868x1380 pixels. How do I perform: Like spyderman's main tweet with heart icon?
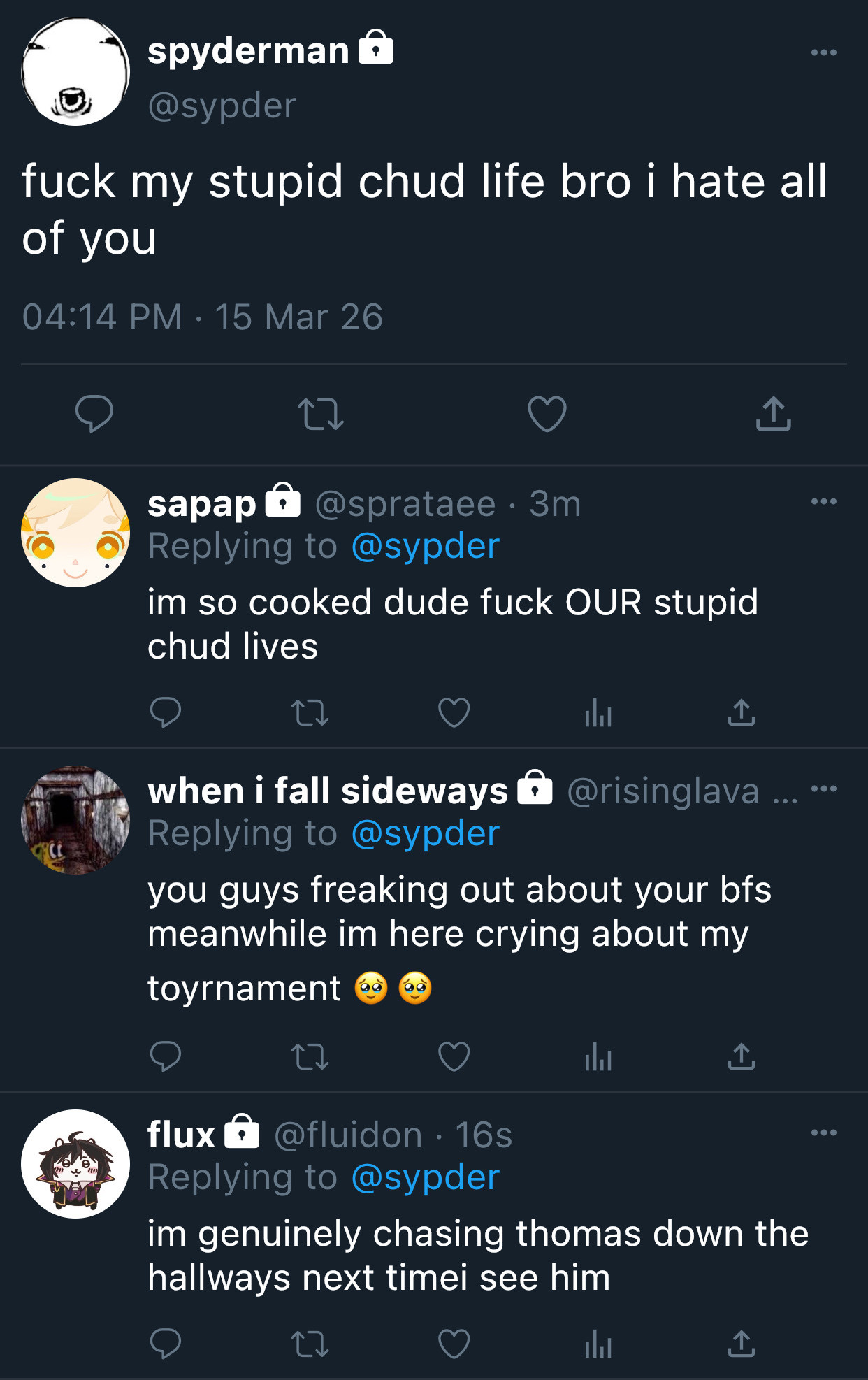(x=547, y=414)
